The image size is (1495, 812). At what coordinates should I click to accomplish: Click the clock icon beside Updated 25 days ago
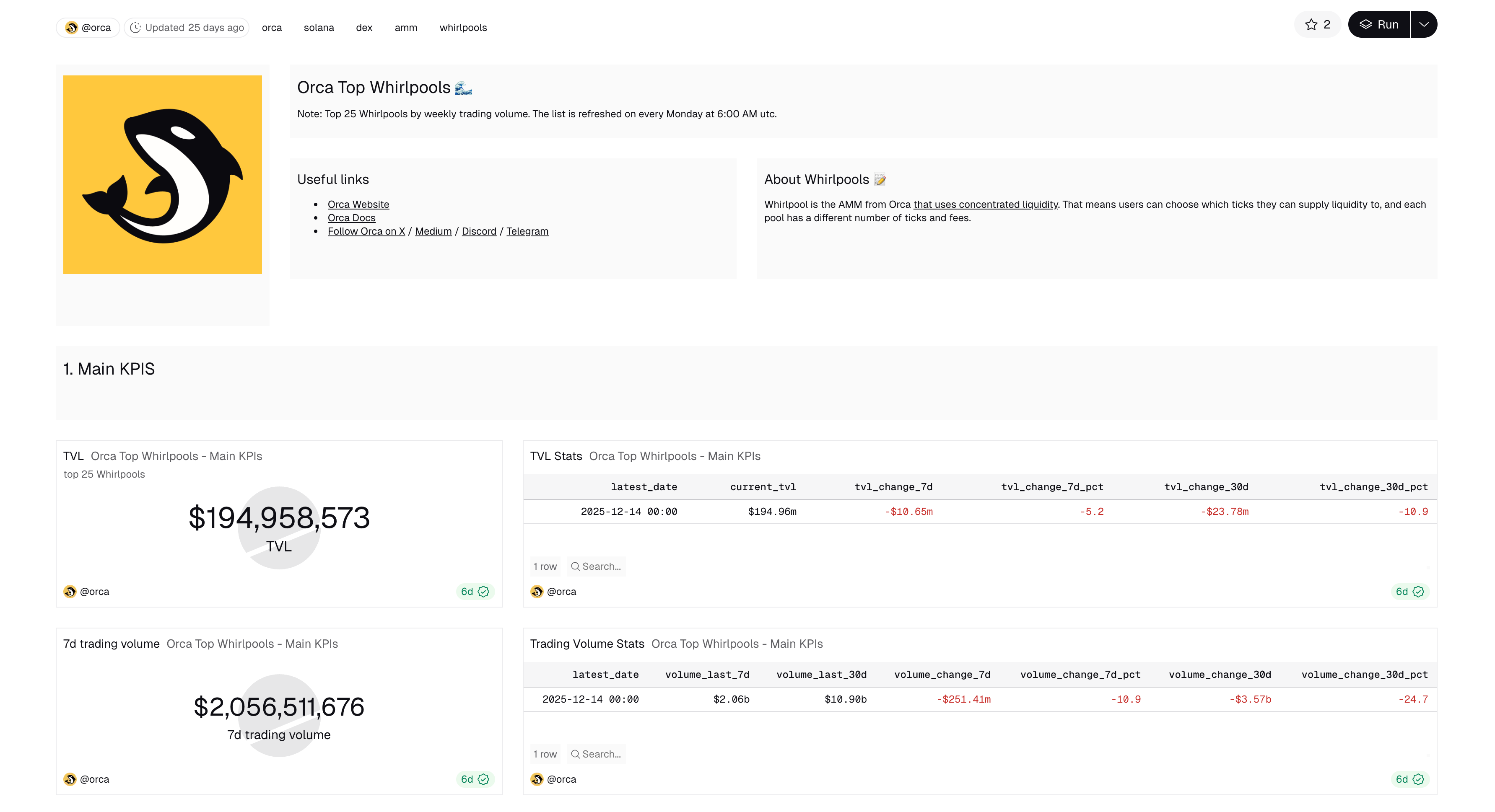coord(135,27)
